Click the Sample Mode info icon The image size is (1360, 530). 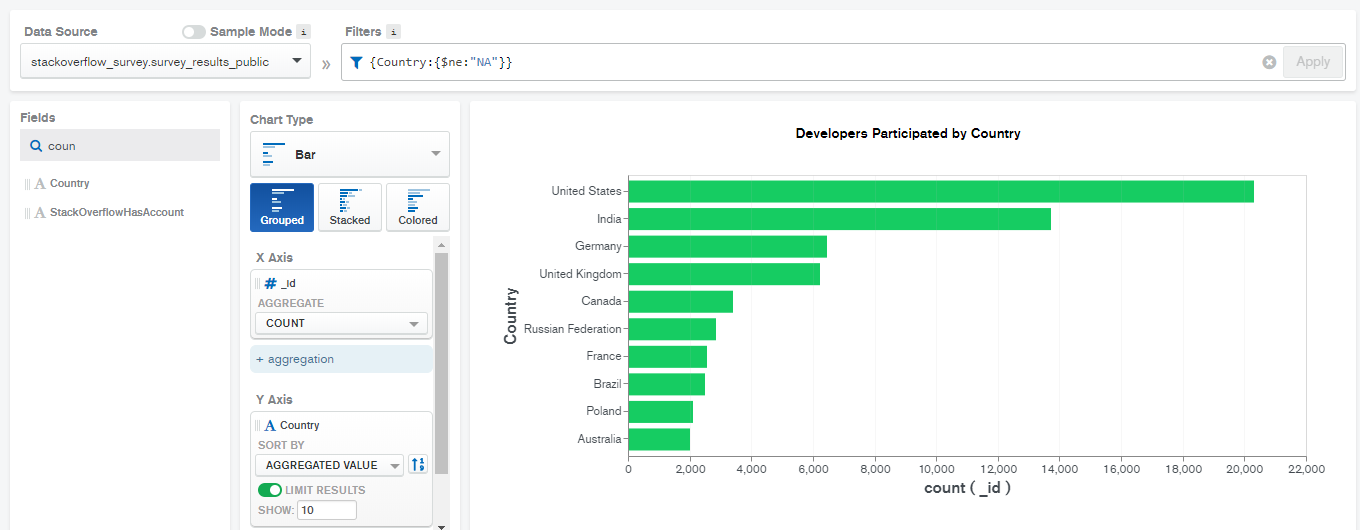point(304,32)
